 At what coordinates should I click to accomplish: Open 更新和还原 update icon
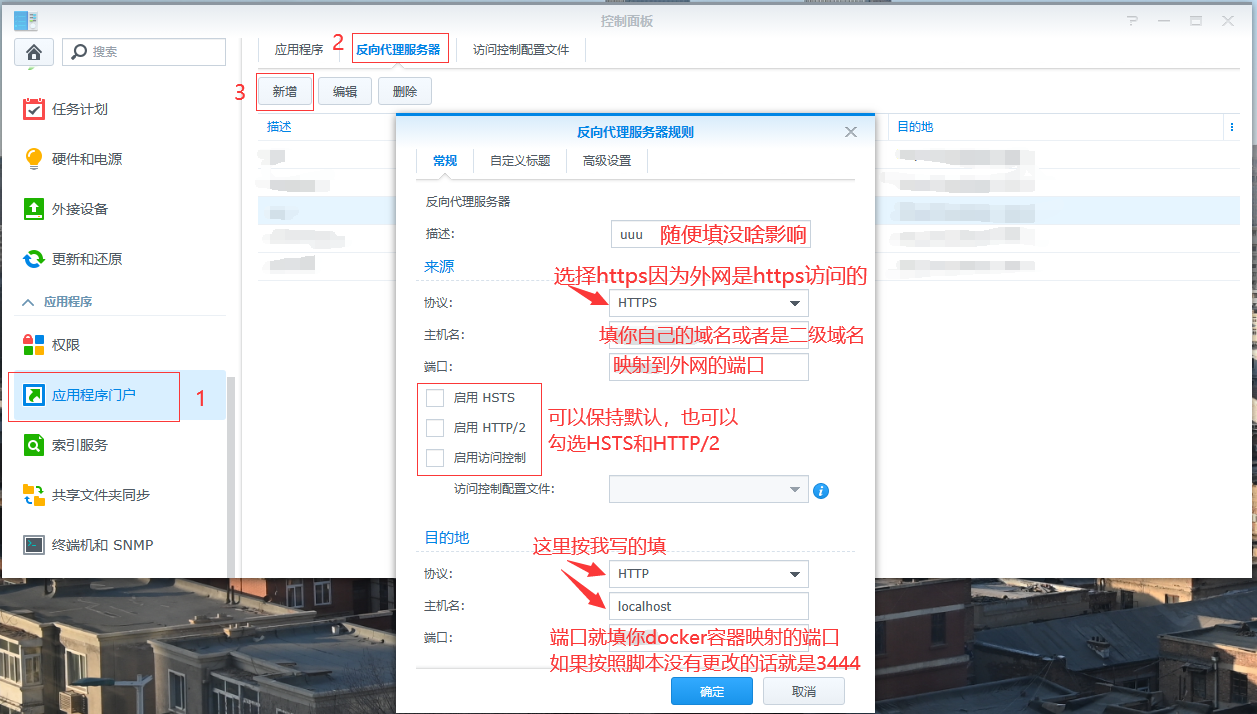(34, 259)
